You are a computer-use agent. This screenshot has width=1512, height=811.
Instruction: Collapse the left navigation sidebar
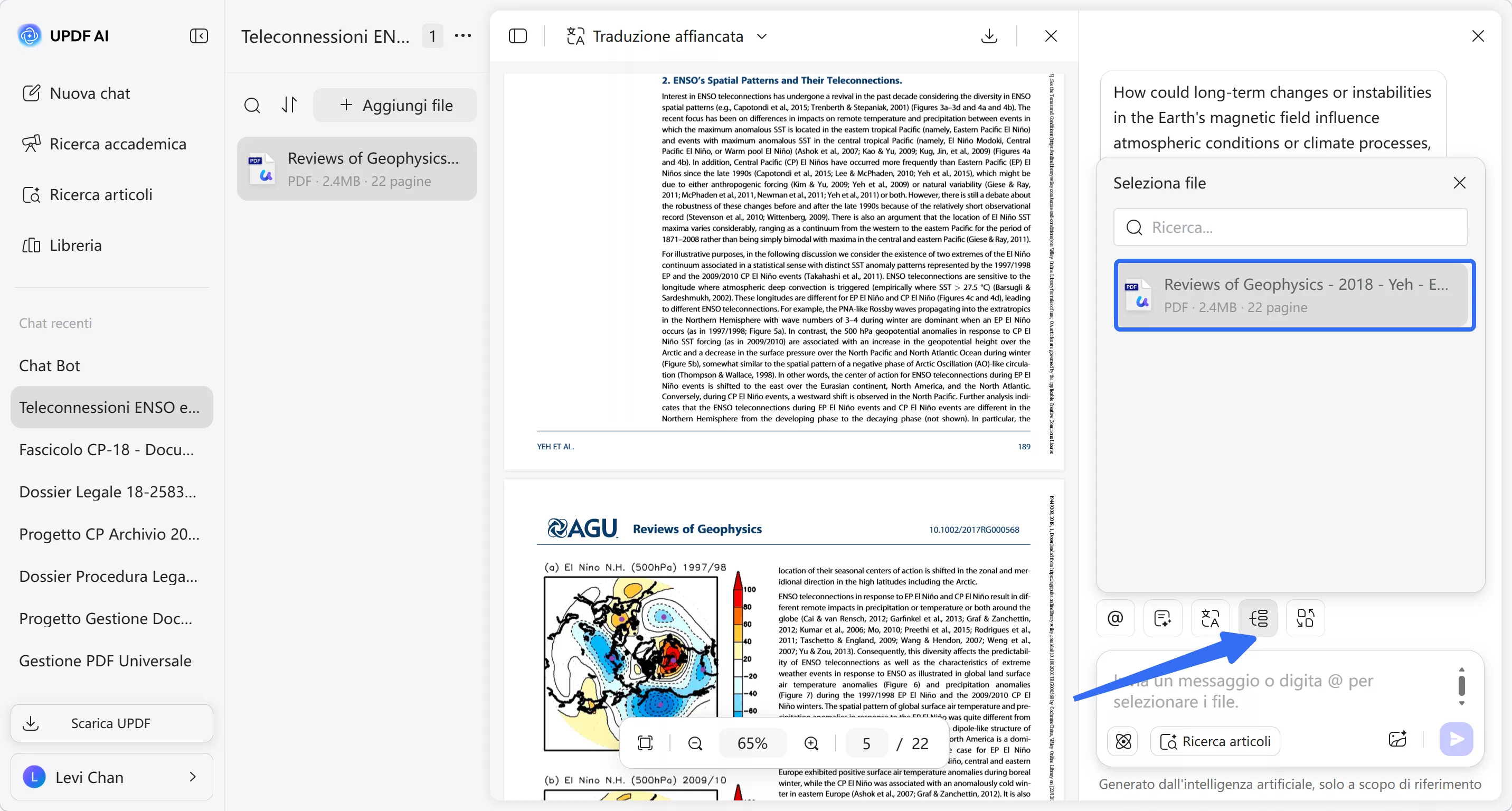(x=199, y=36)
